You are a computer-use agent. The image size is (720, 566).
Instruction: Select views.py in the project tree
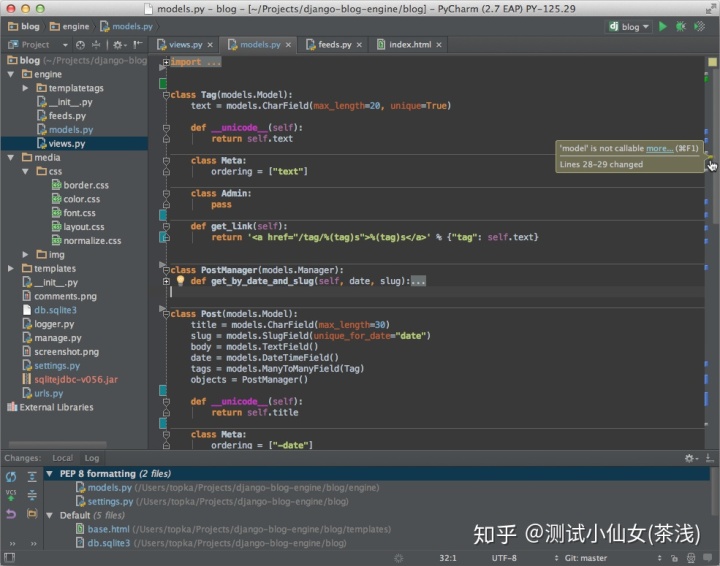click(74, 144)
